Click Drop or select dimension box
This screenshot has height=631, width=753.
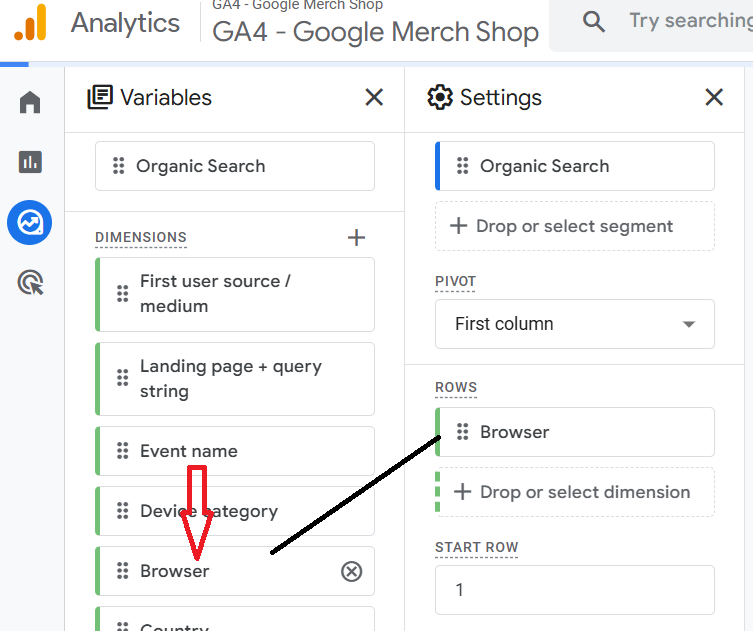(575, 492)
